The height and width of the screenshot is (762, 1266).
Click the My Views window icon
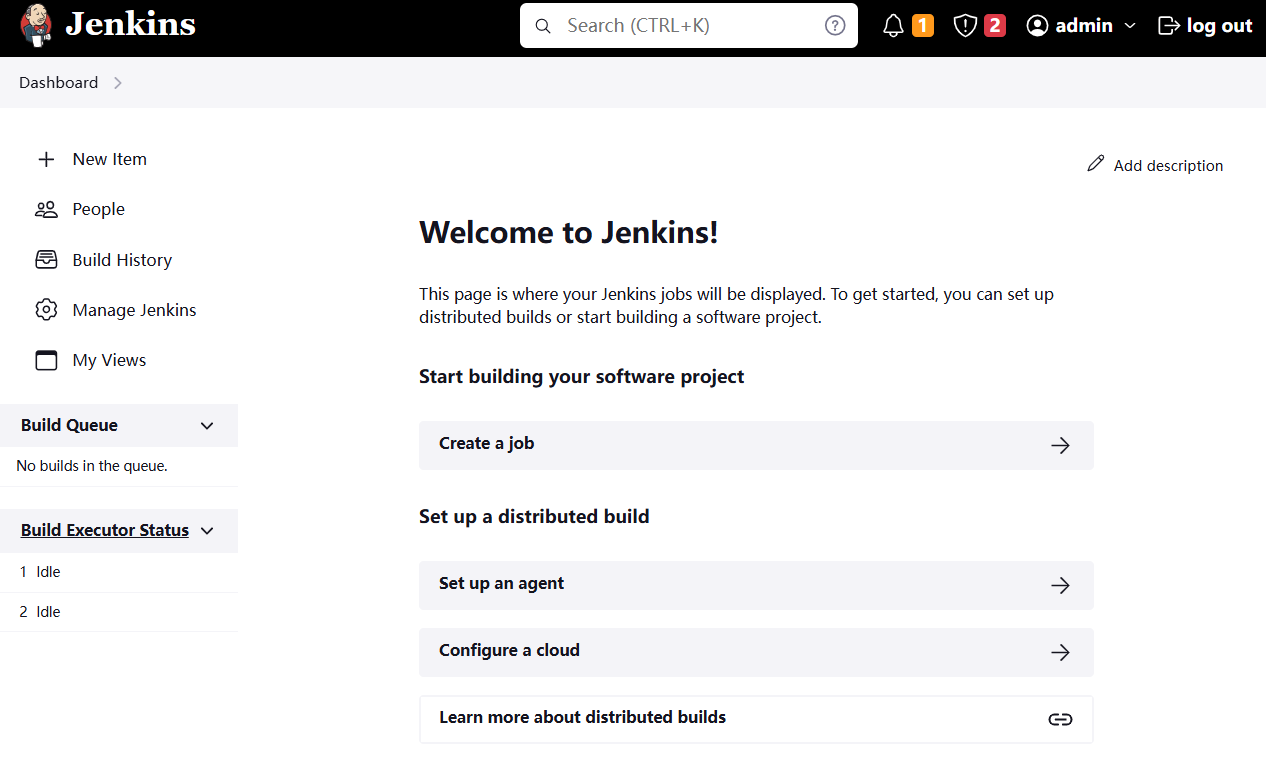(x=46, y=360)
